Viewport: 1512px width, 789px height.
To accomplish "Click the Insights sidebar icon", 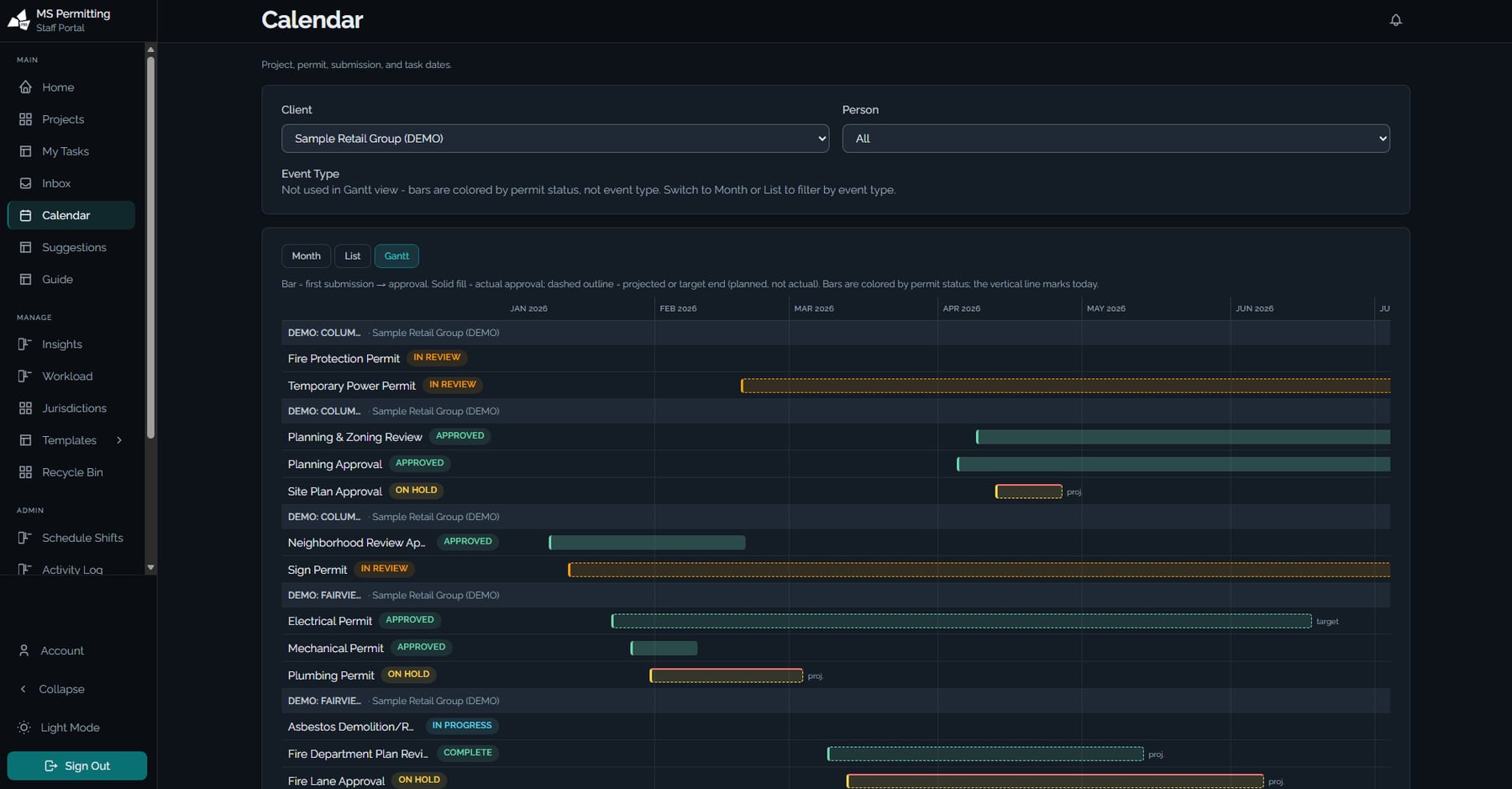I will pyautogui.click(x=25, y=345).
